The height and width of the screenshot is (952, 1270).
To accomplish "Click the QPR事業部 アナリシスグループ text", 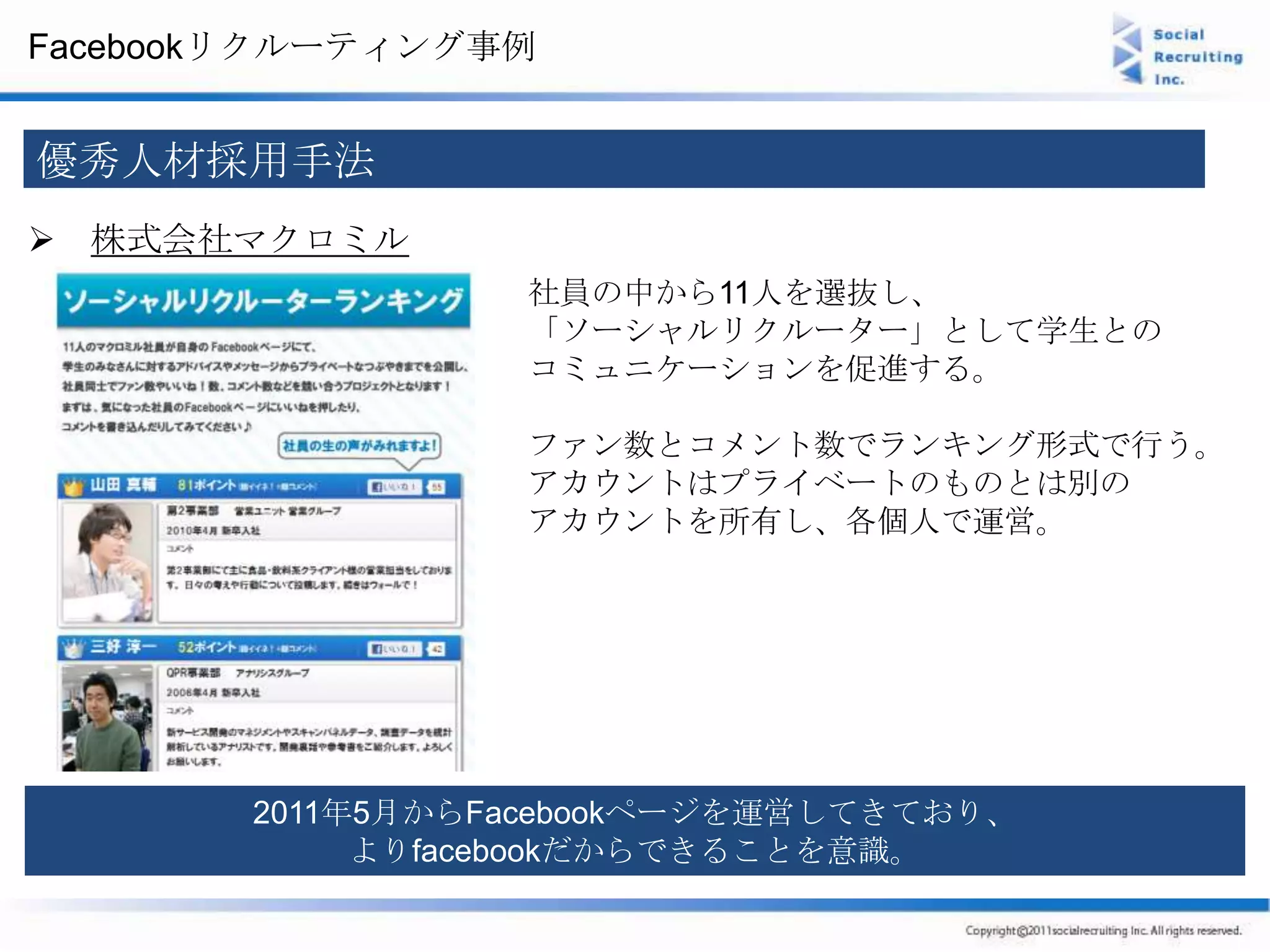I will 237,673.
